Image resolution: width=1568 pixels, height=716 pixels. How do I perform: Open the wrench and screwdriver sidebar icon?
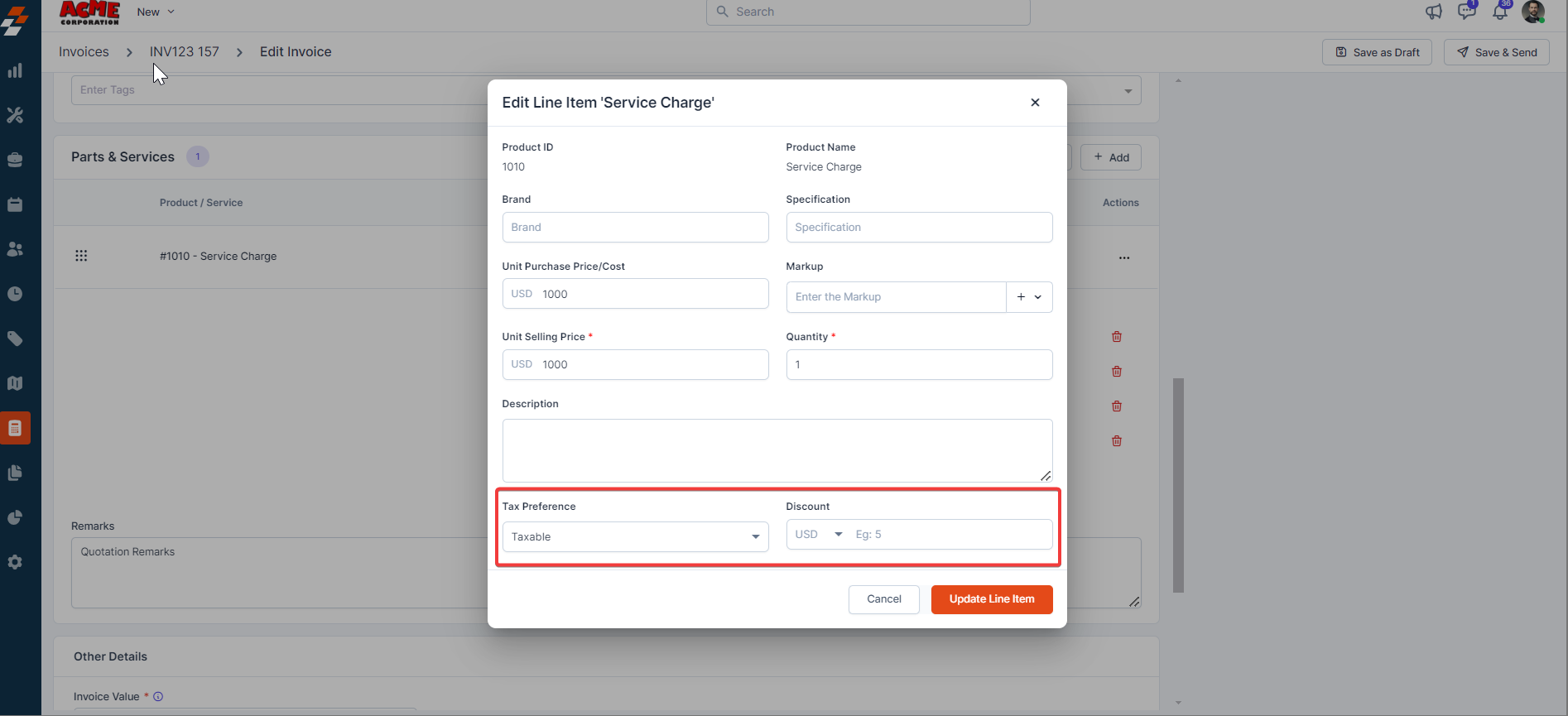coord(15,115)
